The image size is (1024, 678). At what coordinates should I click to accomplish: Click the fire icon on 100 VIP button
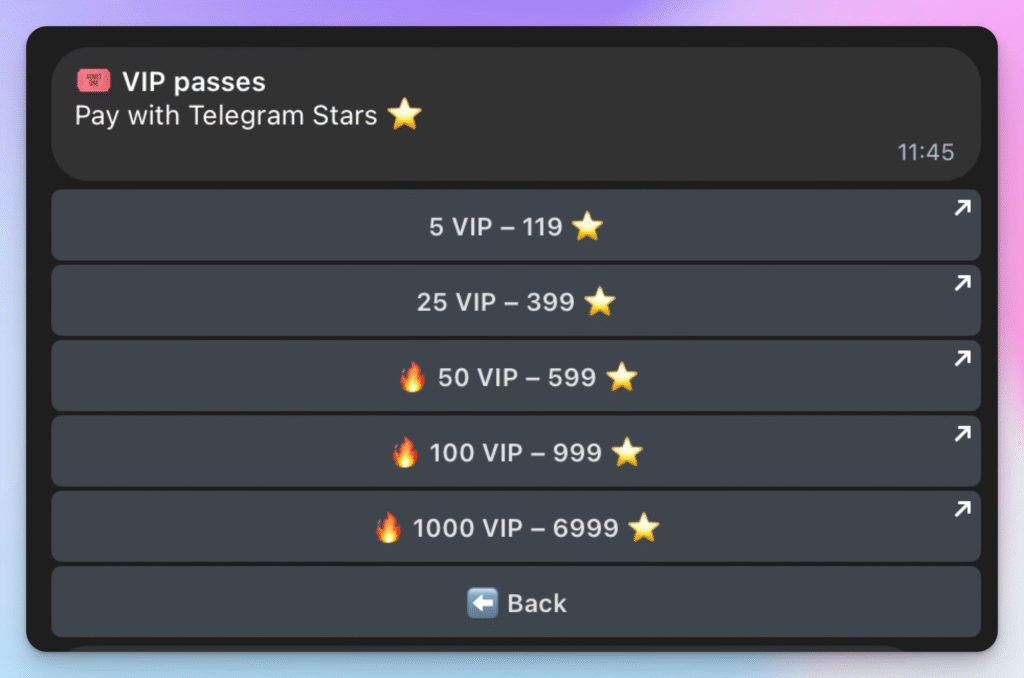point(404,452)
